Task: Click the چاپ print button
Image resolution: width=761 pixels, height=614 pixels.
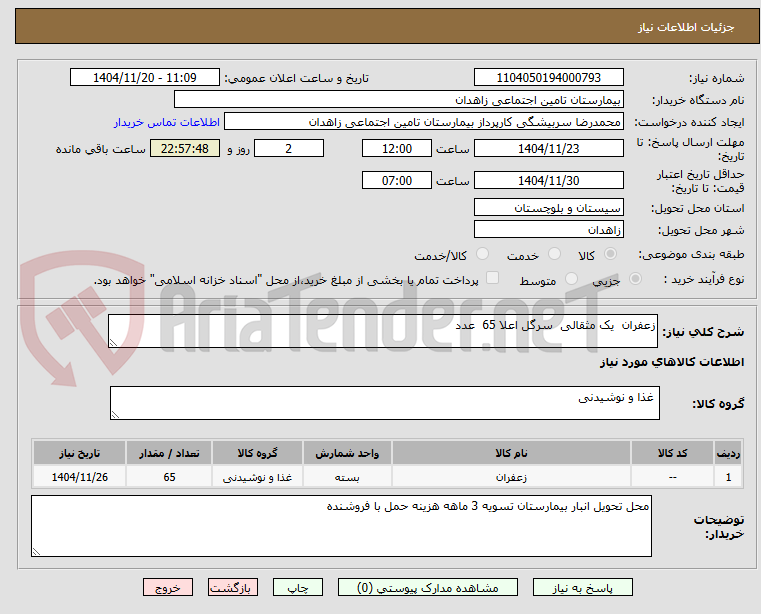Action: click(298, 587)
